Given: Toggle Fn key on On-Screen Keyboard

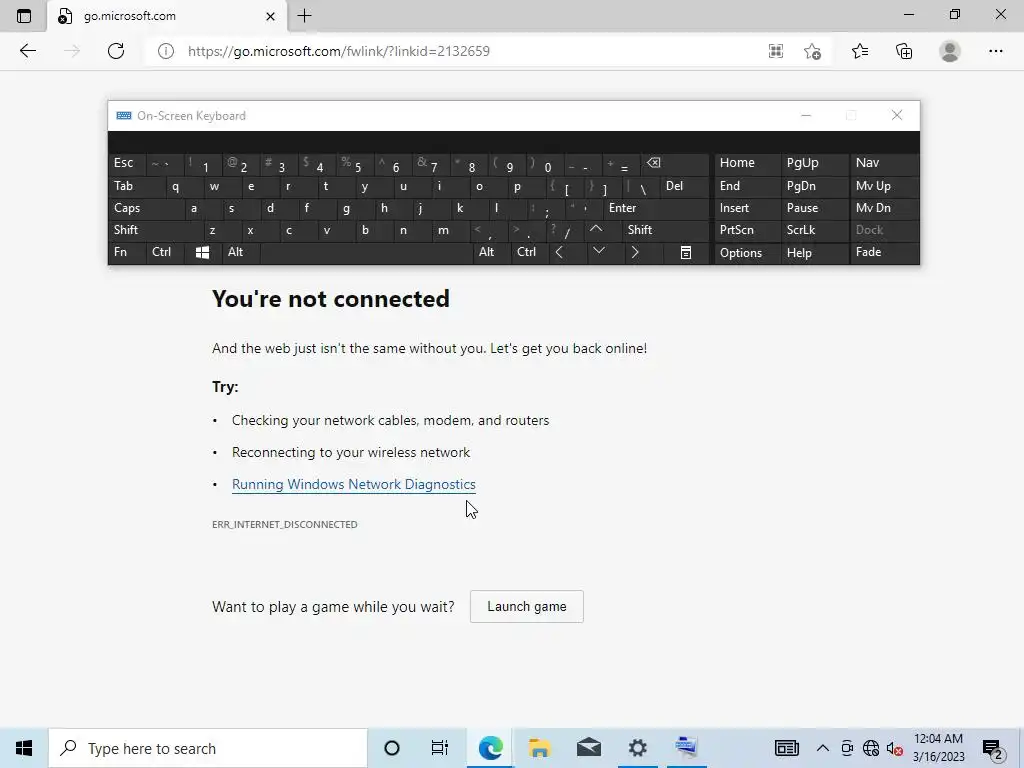Looking at the screenshot, I should tap(127, 252).
